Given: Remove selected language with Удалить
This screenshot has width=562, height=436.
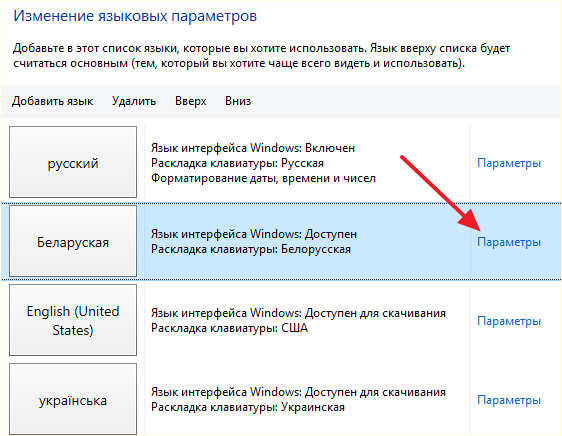Looking at the screenshot, I should point(134,101).
